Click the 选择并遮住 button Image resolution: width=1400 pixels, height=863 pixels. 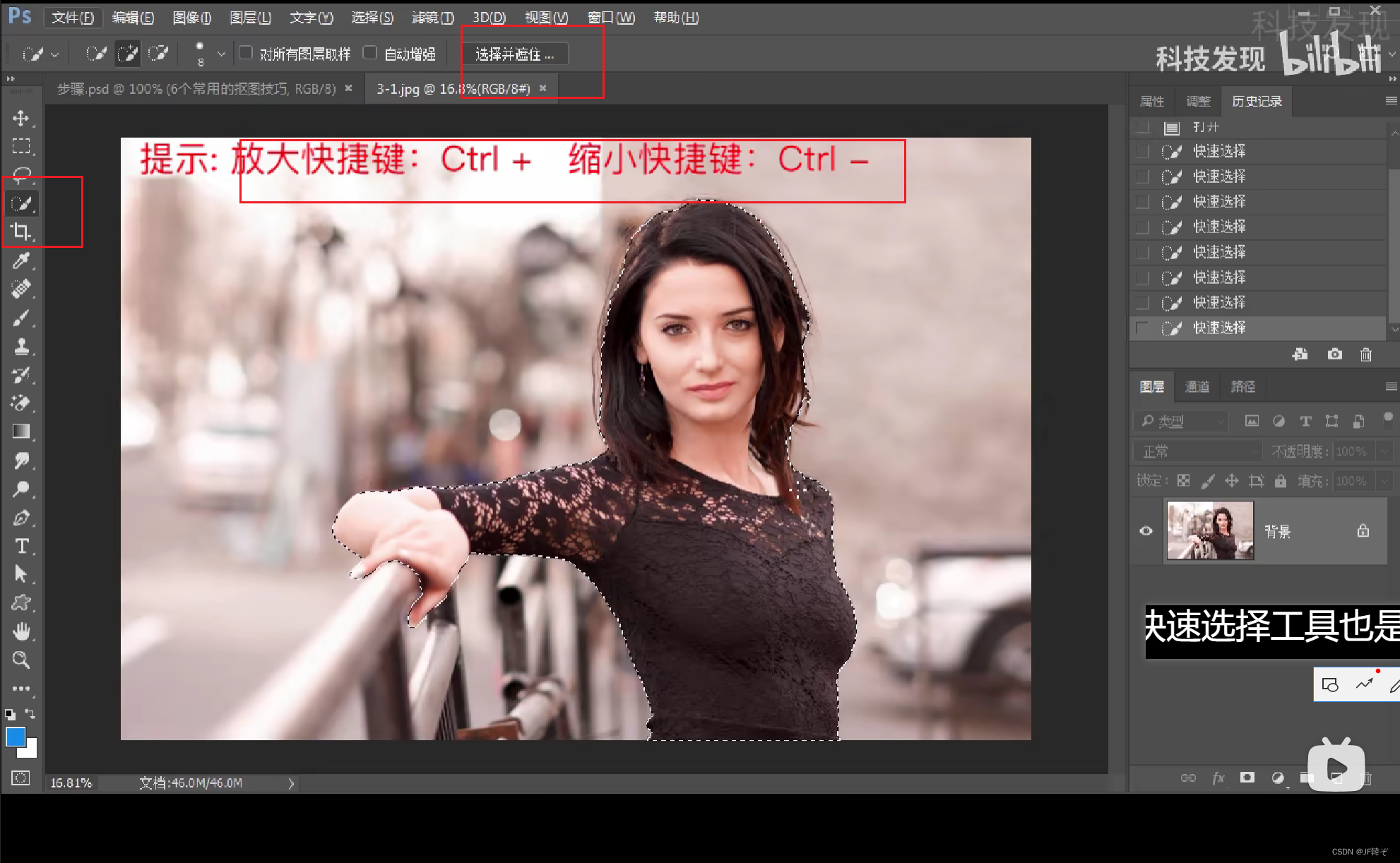(x=514, y=54)
